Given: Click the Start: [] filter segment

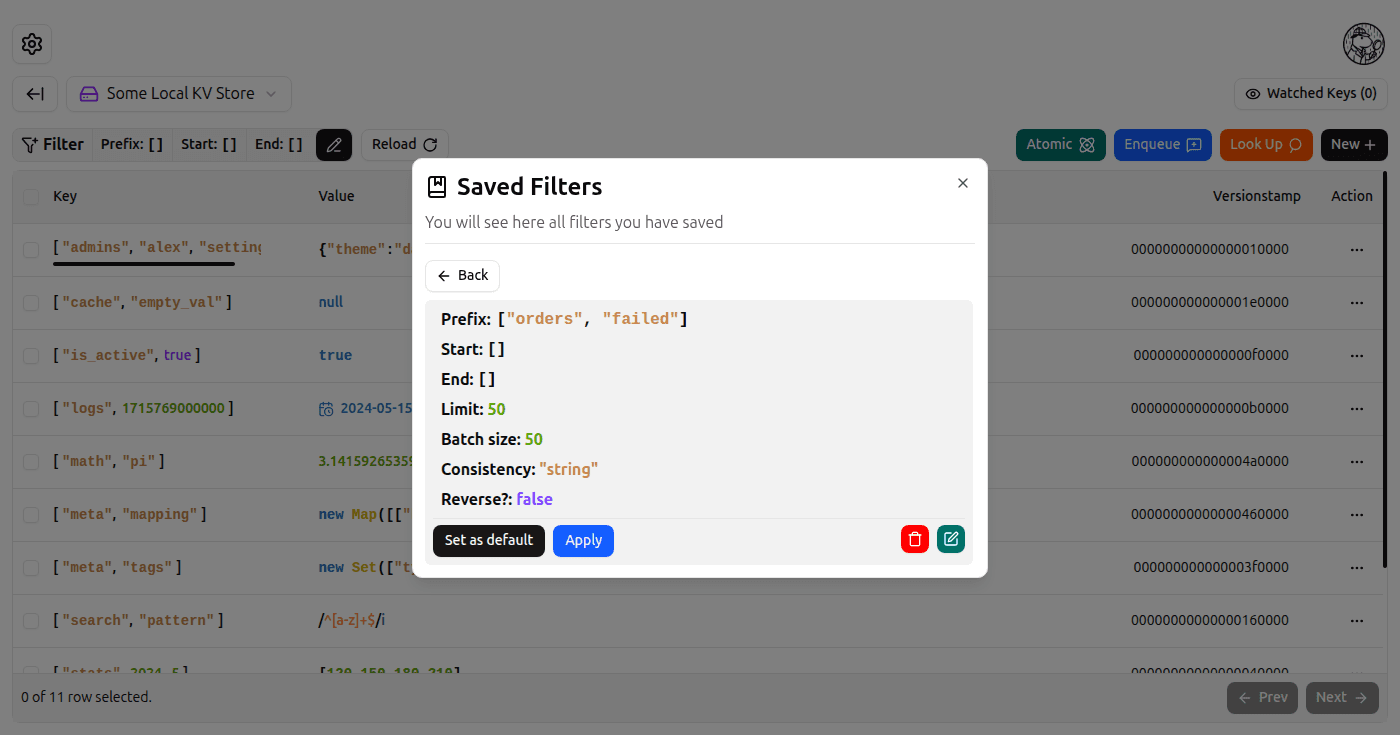Looking at the screenshot, I should pos(209,145).
